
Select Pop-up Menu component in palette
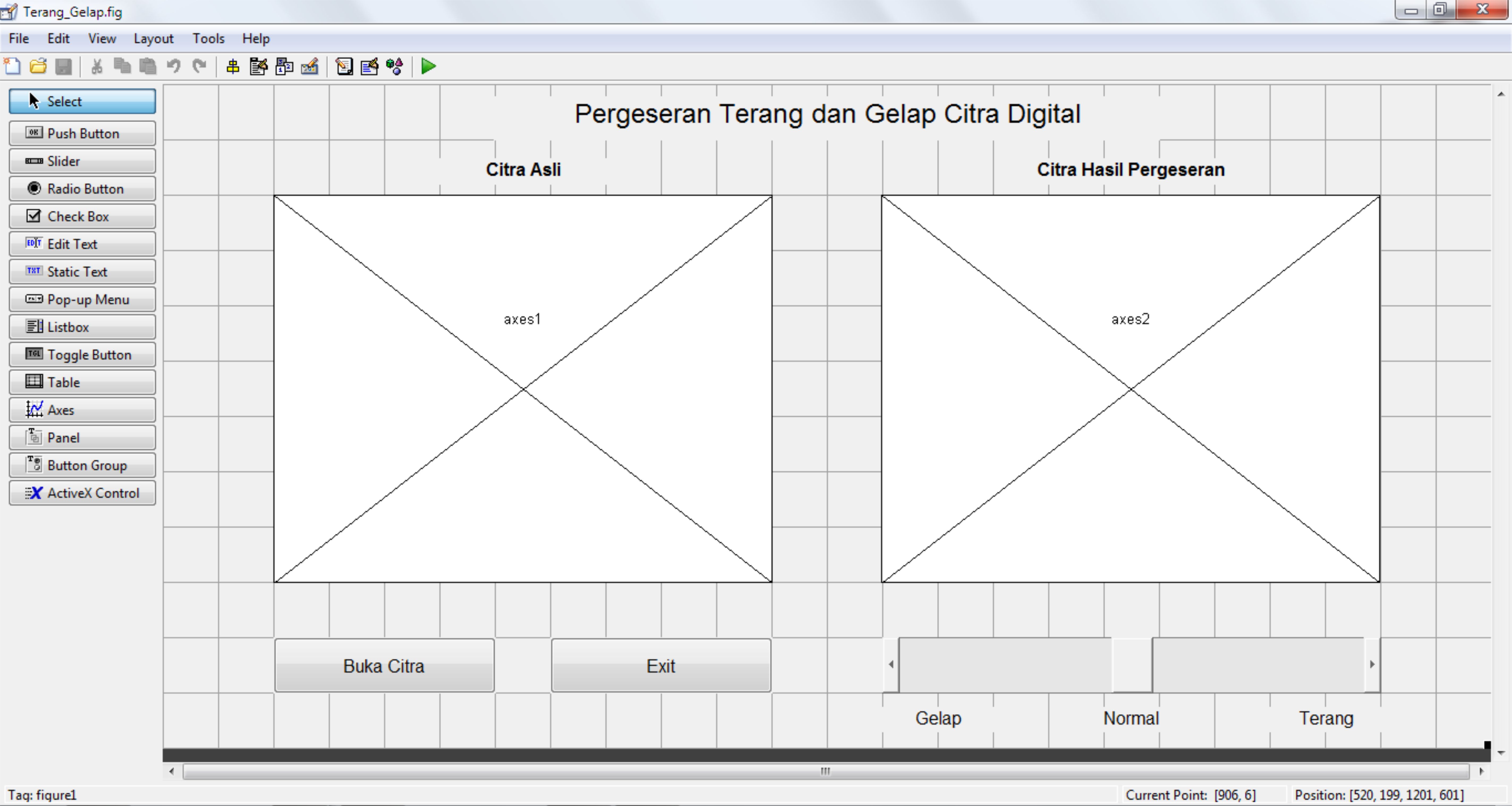(x=82, y=300)
